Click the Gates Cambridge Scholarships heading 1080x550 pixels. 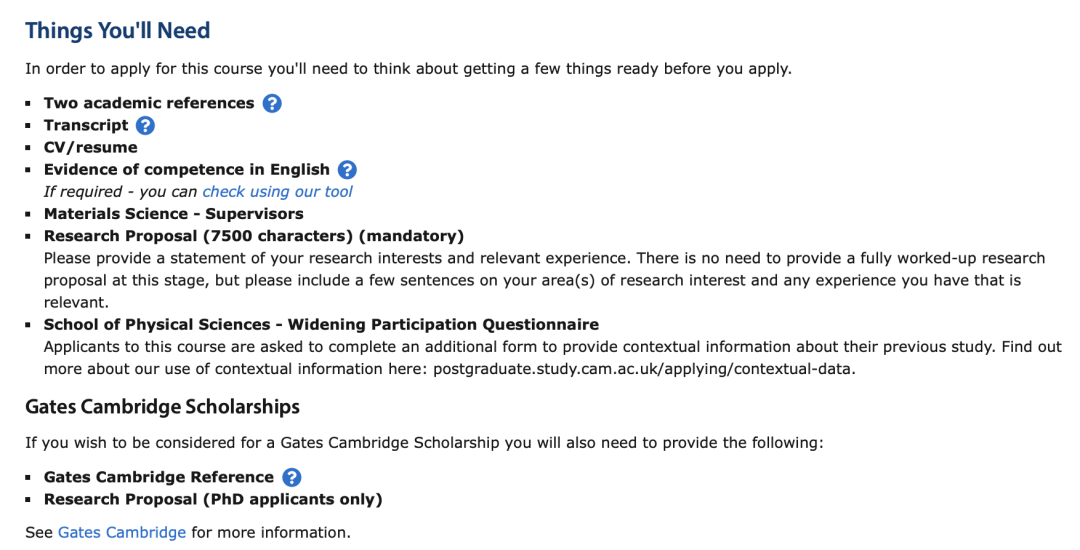coord(163,407)
